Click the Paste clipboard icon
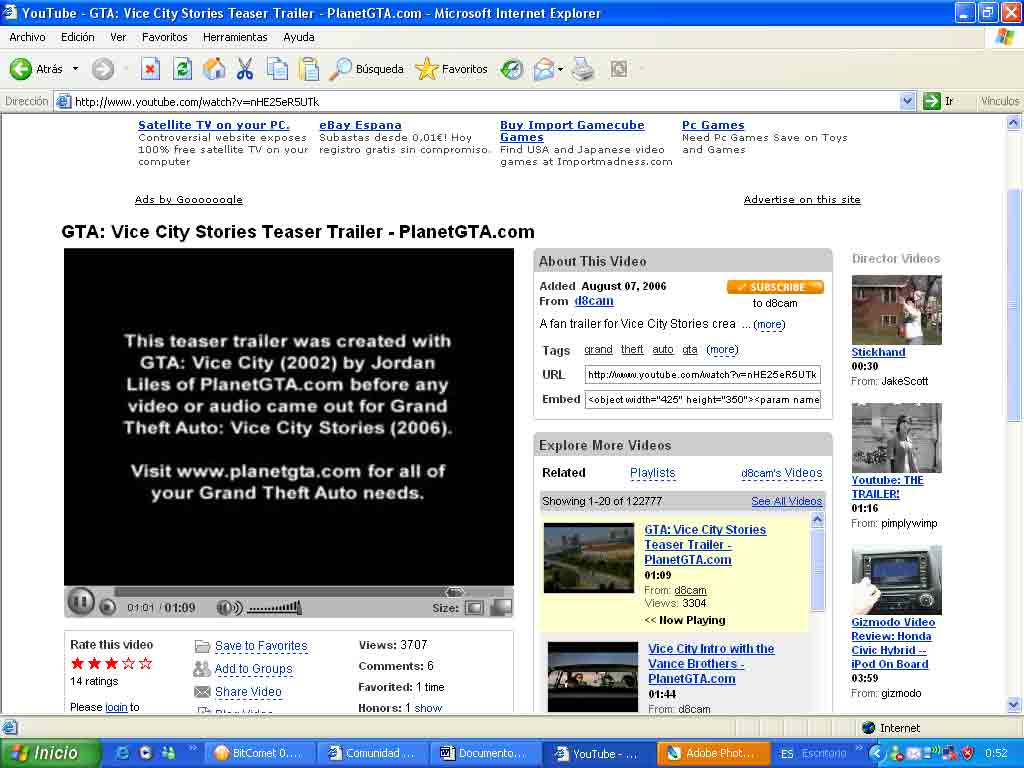 [x=308, y=69]
